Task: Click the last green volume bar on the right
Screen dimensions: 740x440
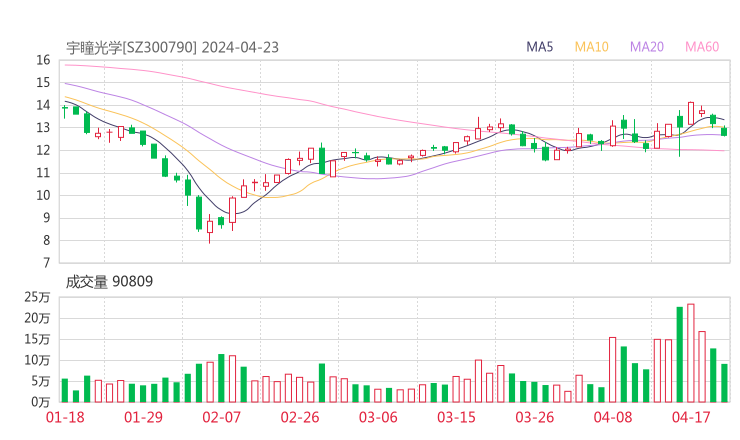Action: (x=724, y=383)
